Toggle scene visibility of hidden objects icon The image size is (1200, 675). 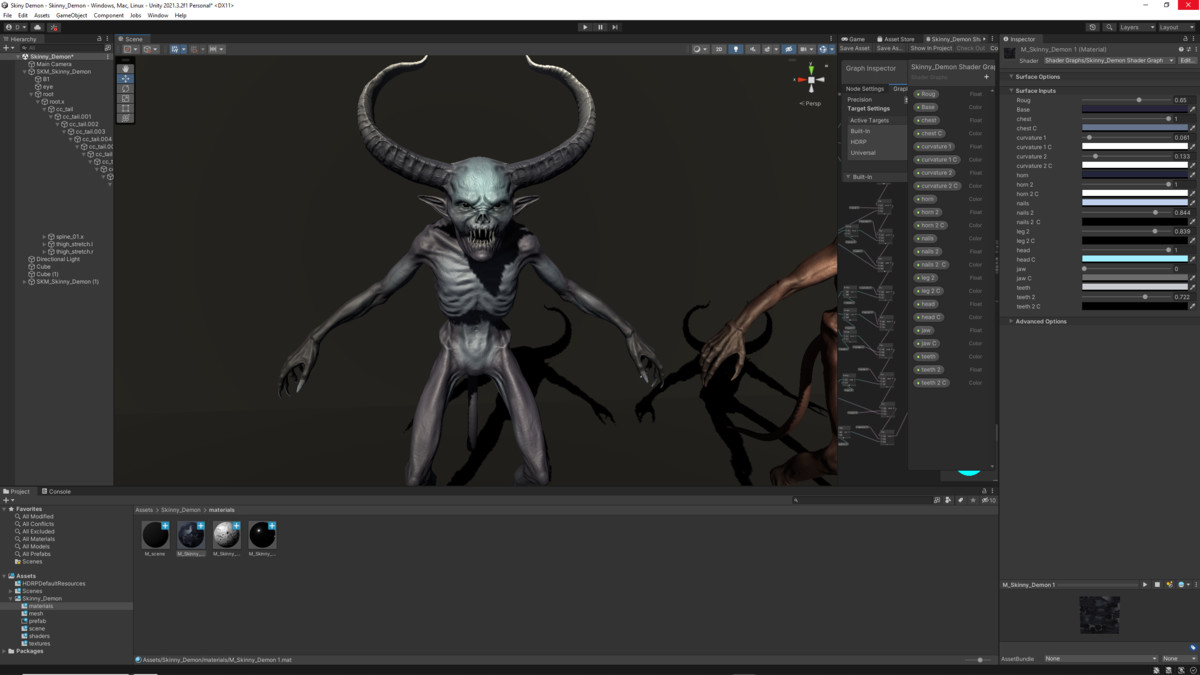[x=788, y=49]
